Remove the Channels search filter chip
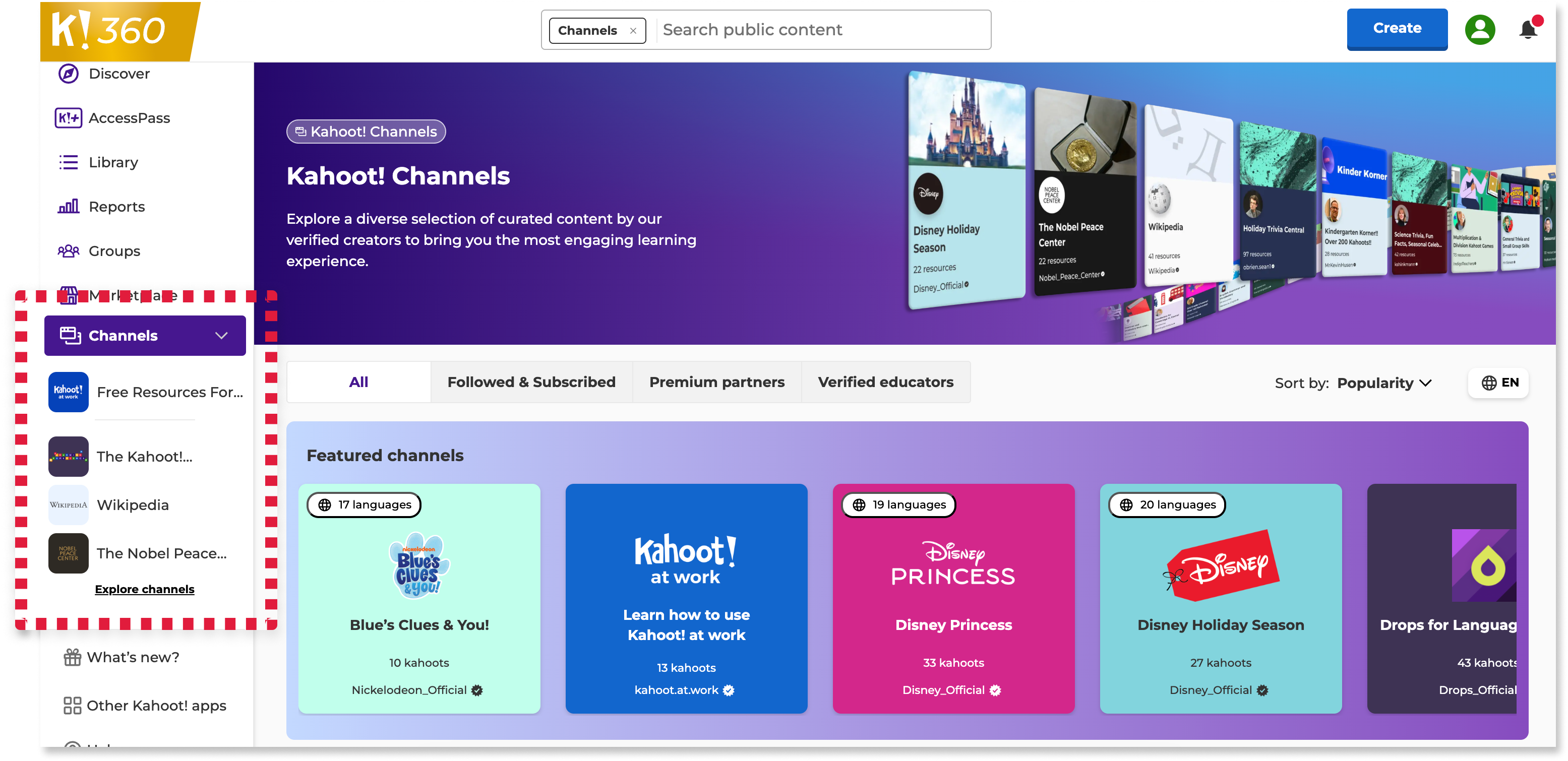 pos(633,30)
